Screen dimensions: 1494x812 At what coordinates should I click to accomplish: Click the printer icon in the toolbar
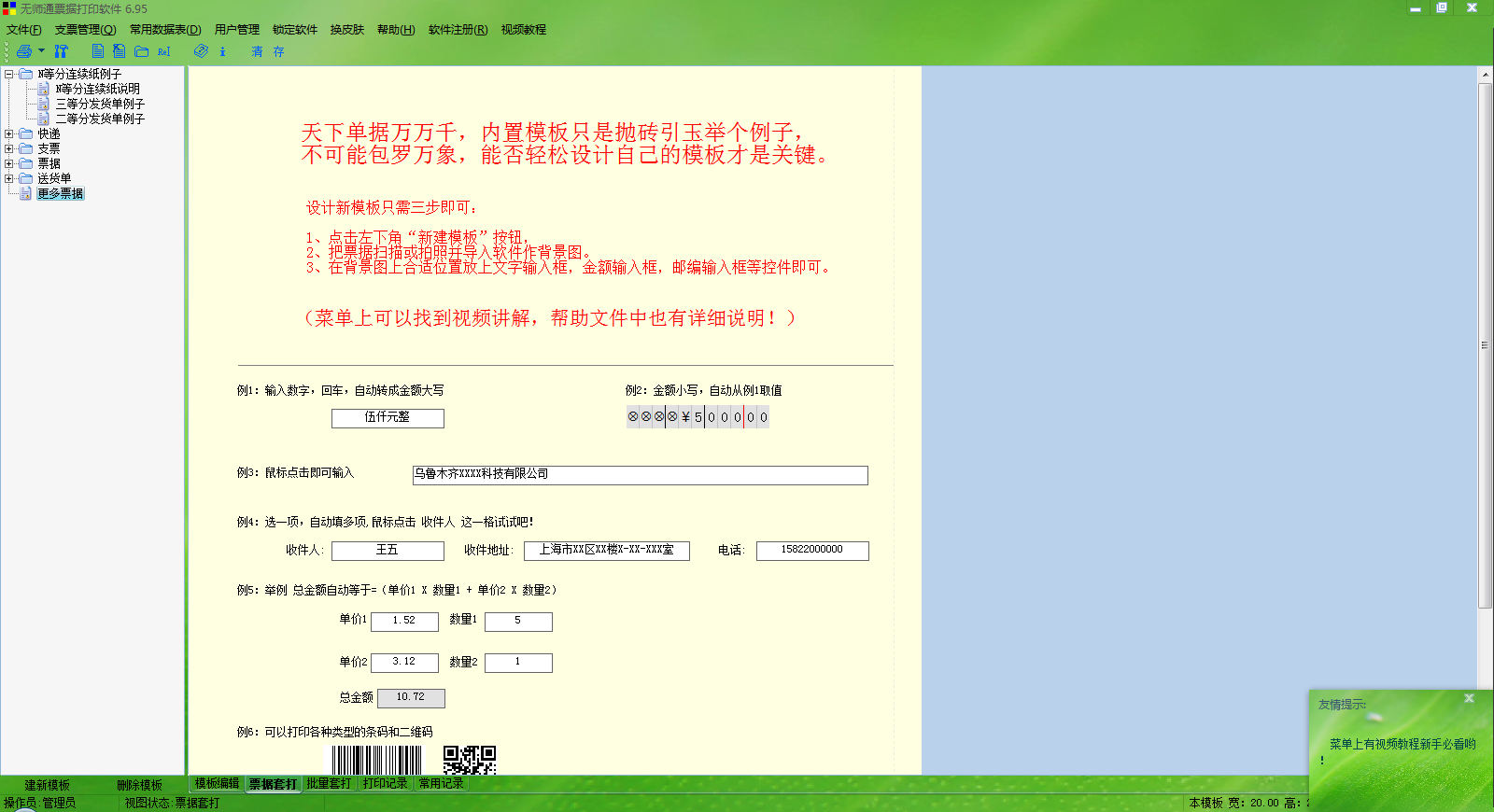point(24,51)
